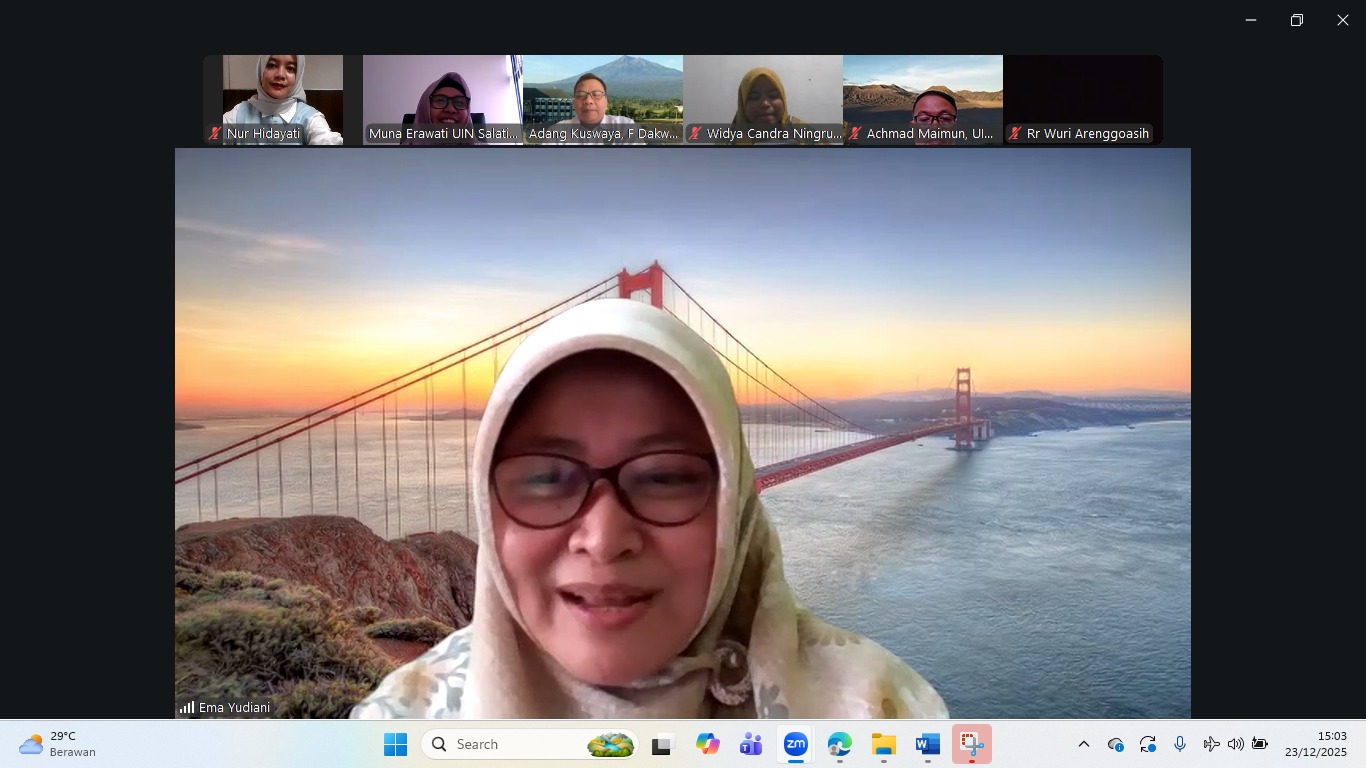1366x768 pixels.
Task: Select Adang Kuswaya's video thumbnail
Action: (x=603, y=98)
